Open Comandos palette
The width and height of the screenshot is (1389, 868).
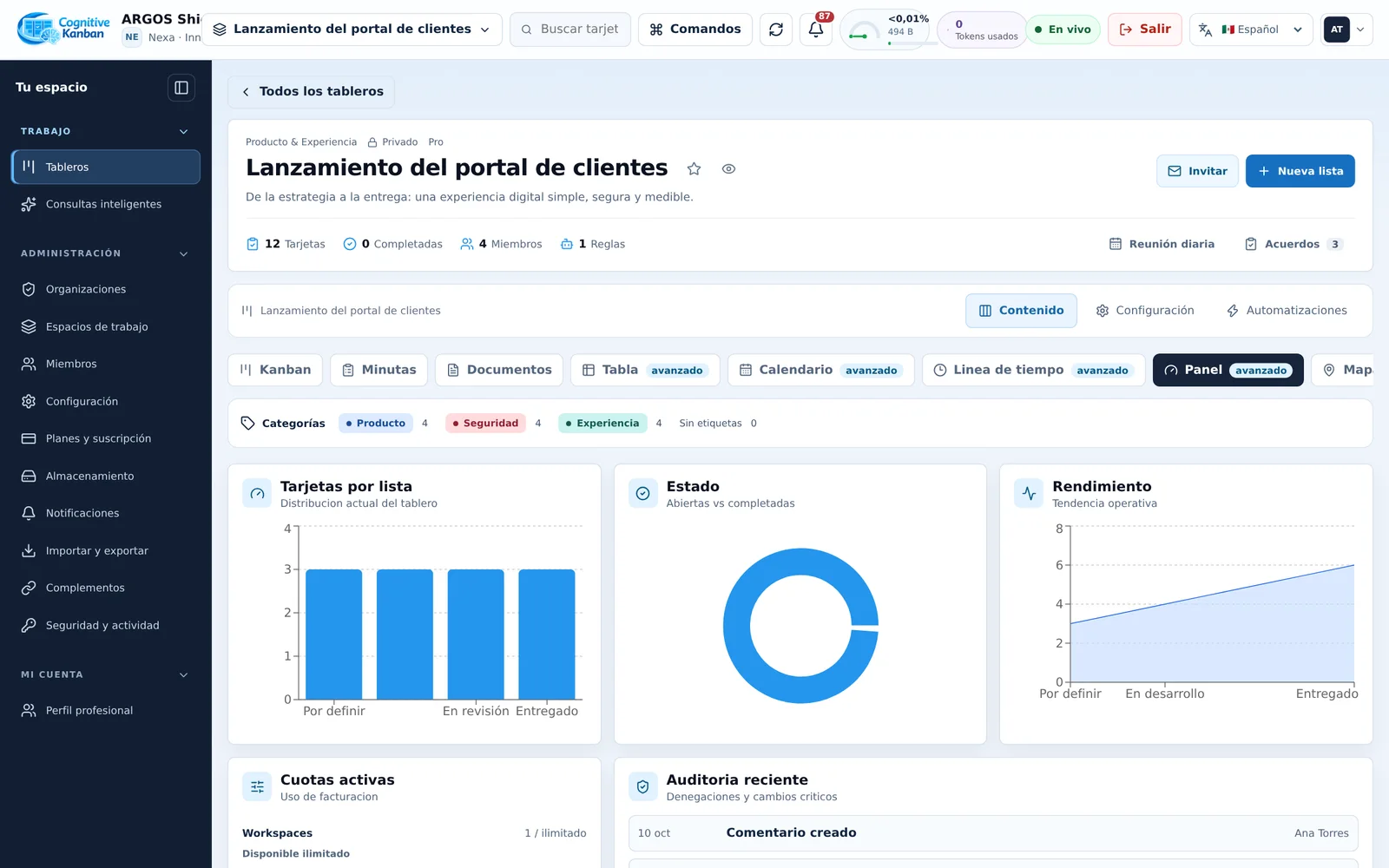[x=694, y=30]
